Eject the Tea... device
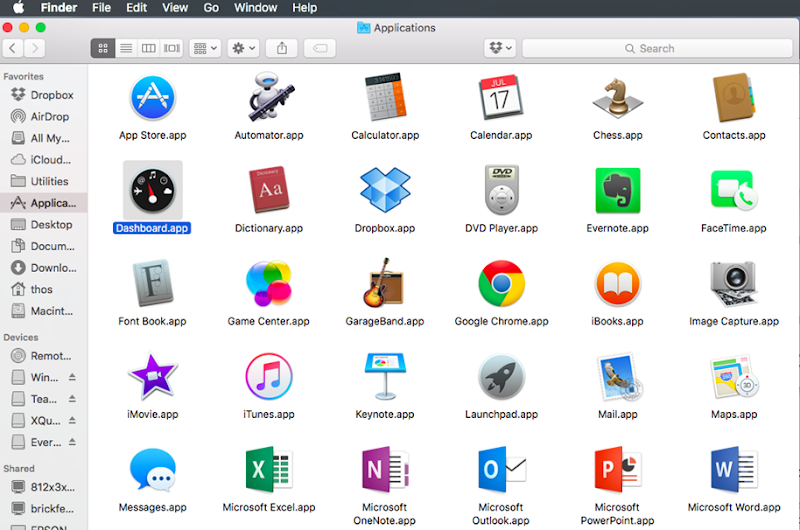This screenshot has width=800, height=530. click(x=72, y=399)
